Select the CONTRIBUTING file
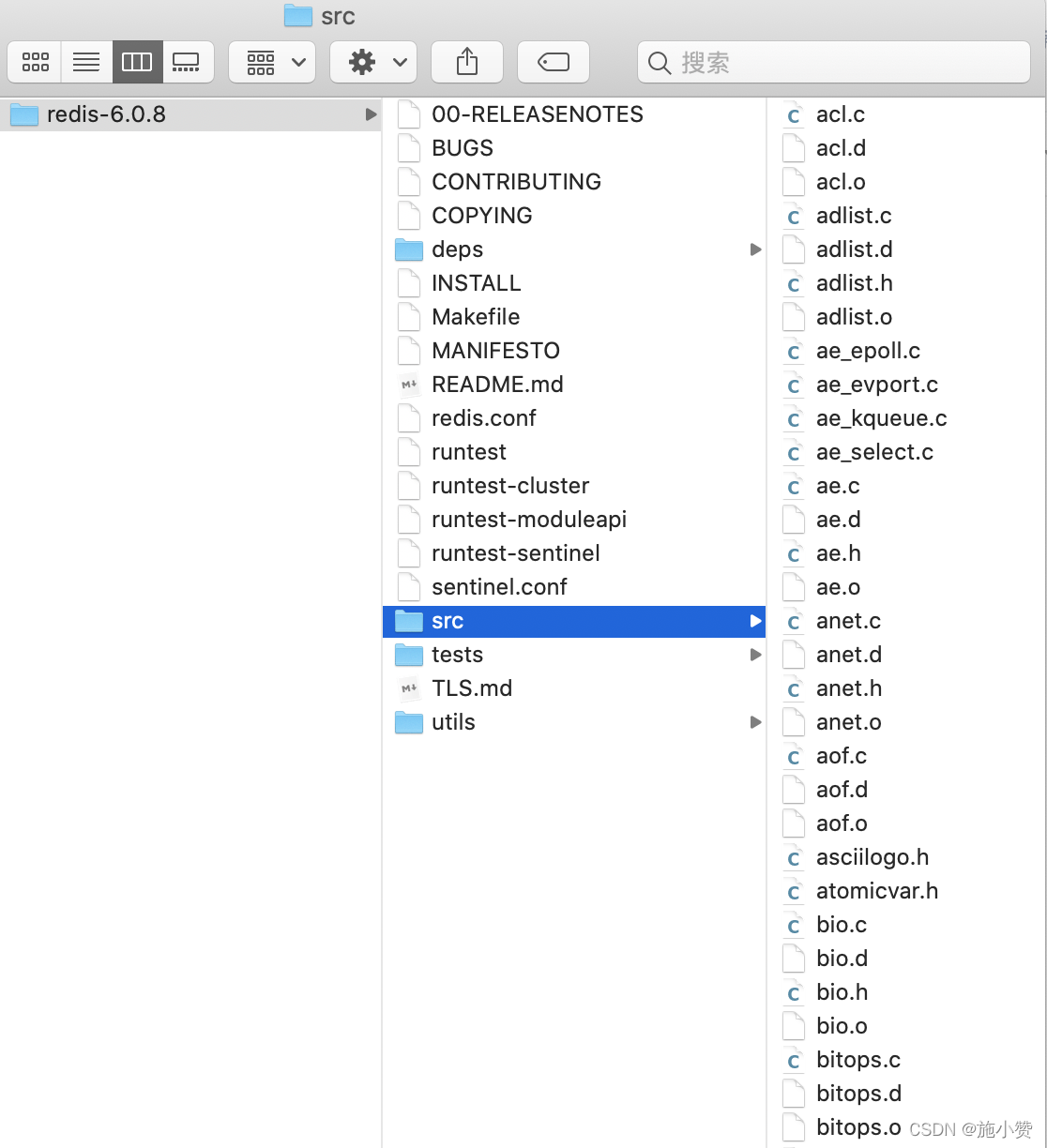The width and height of the screenshot is (1047, 1148). coord(574,182)
